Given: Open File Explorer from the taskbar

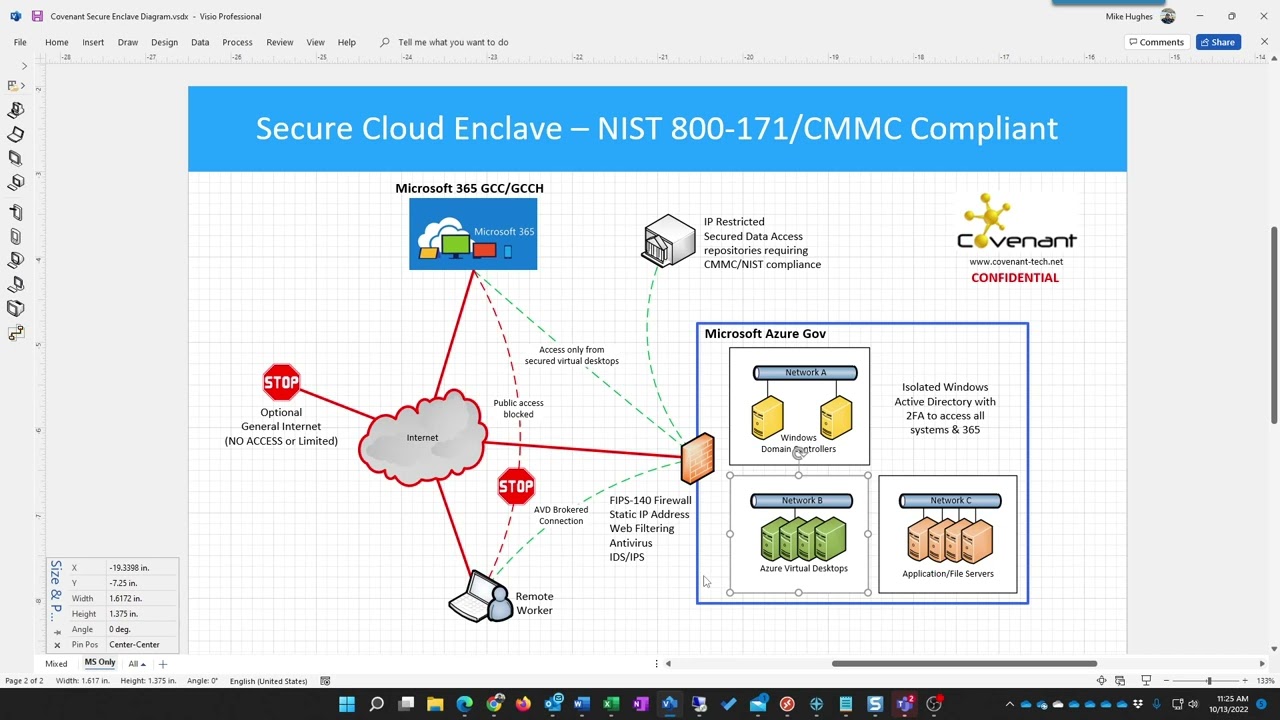Looking at the screenshot, I should 435,704.
